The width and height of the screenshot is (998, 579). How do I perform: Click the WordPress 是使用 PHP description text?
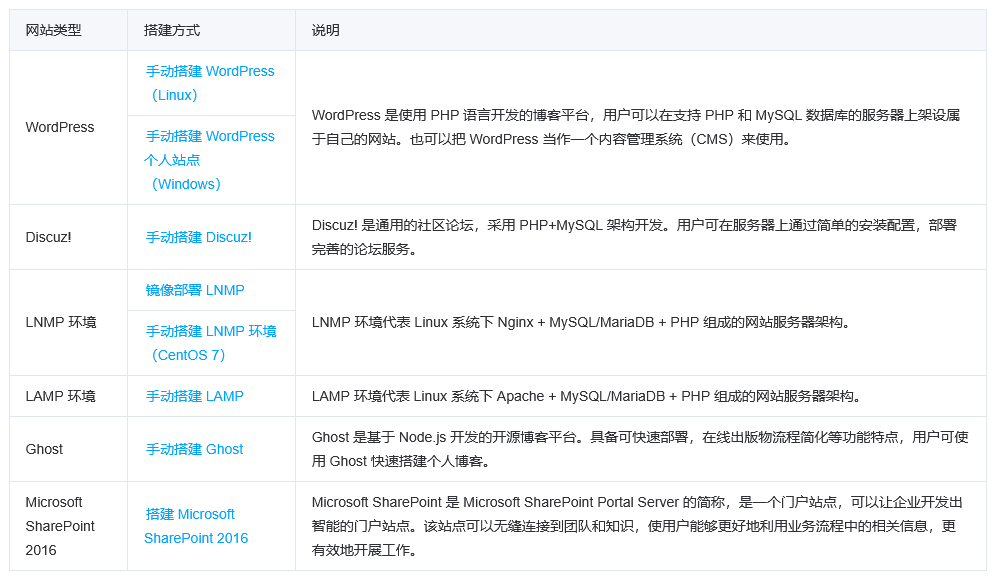tap(636, 127)
